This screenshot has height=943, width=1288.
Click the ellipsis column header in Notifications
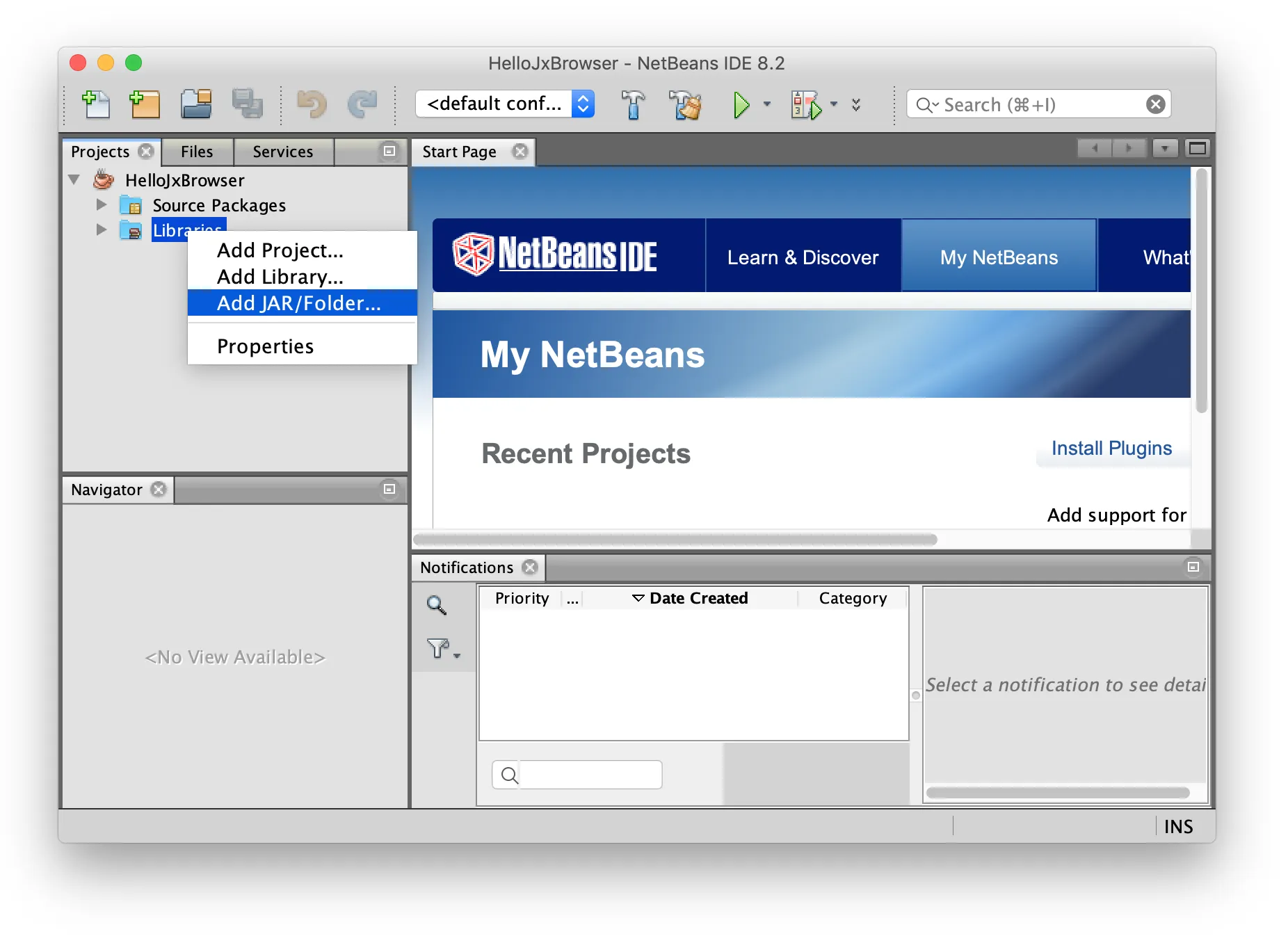coord(572,598)
